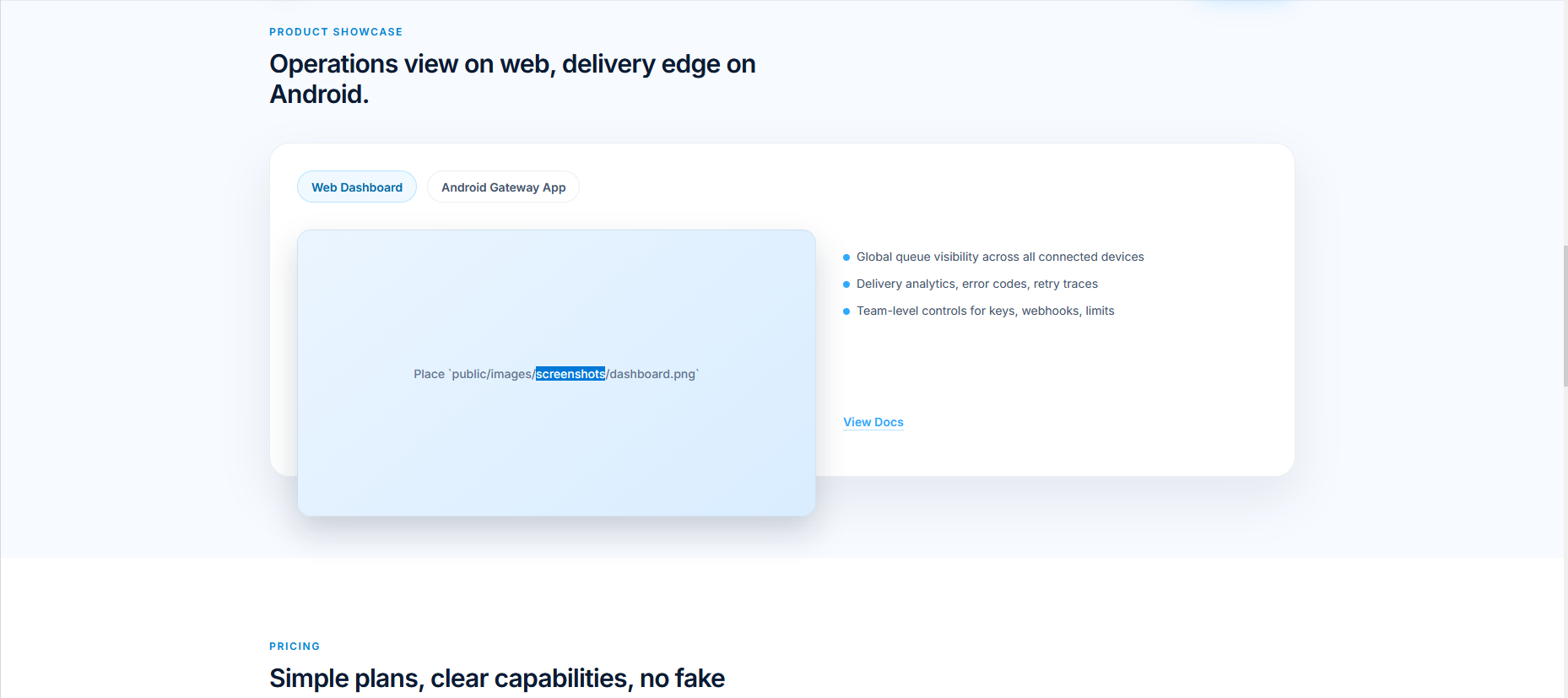1568x698 pixels.
Task: Follow the View Docs link
Action: (873, 422)
